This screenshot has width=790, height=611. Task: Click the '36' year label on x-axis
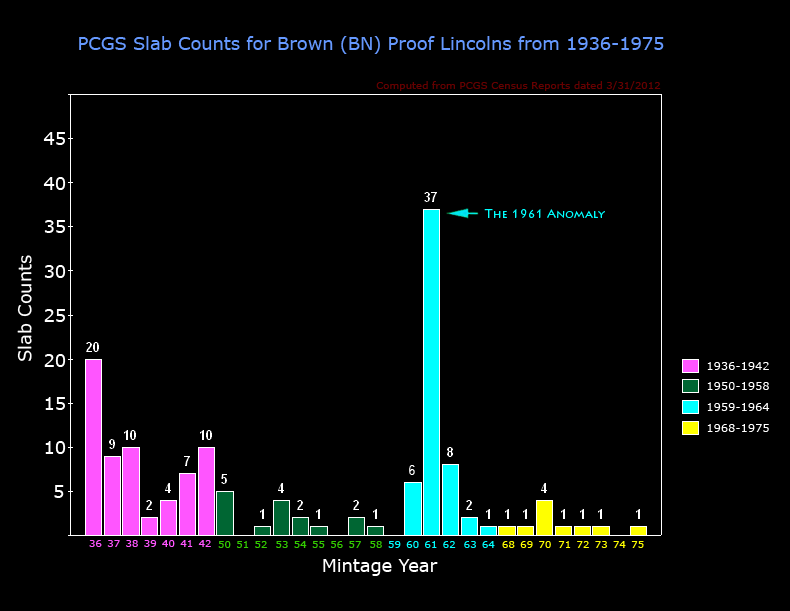click(95, 544)
